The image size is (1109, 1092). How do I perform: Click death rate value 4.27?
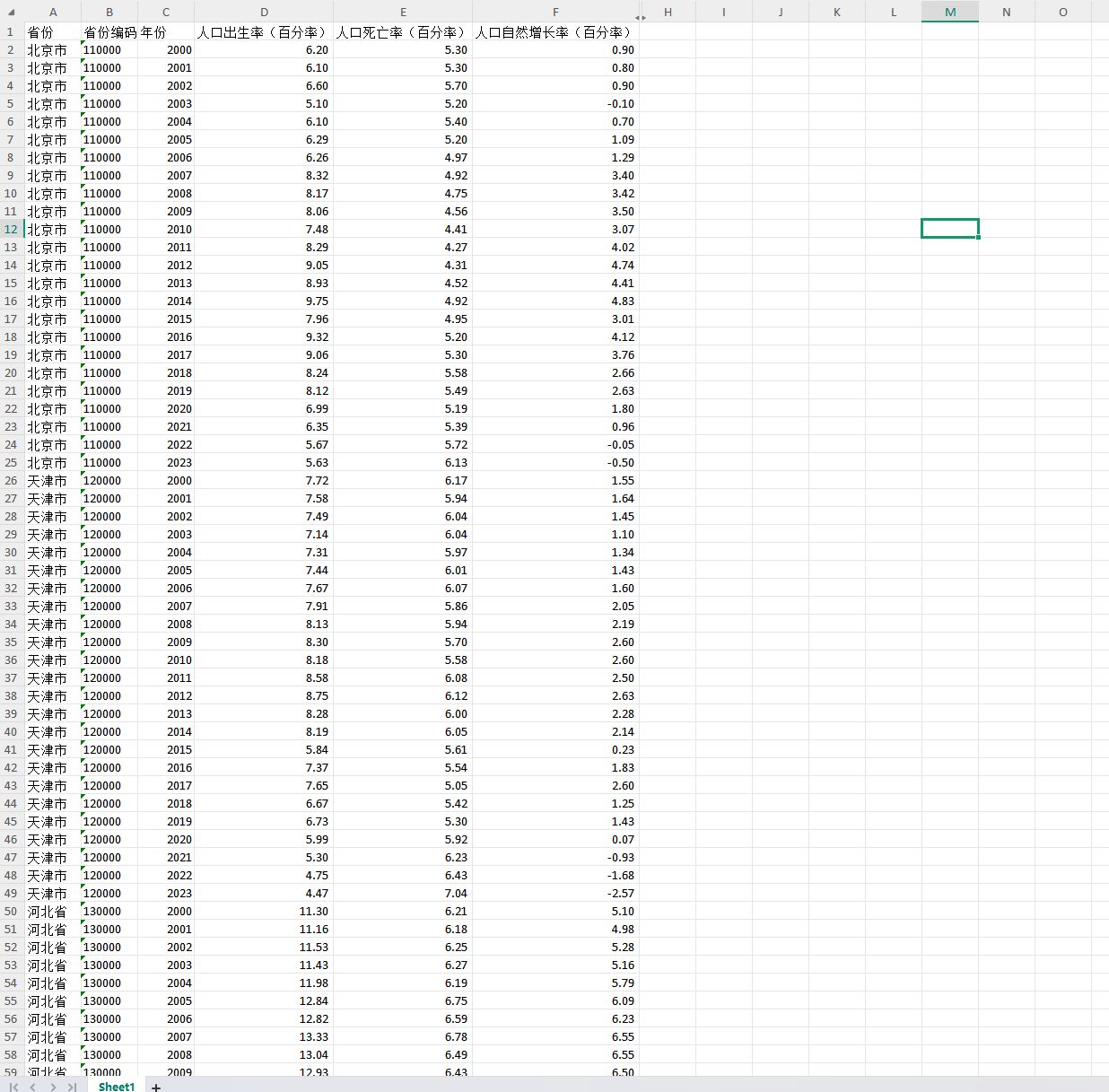[x=403, y=247]
